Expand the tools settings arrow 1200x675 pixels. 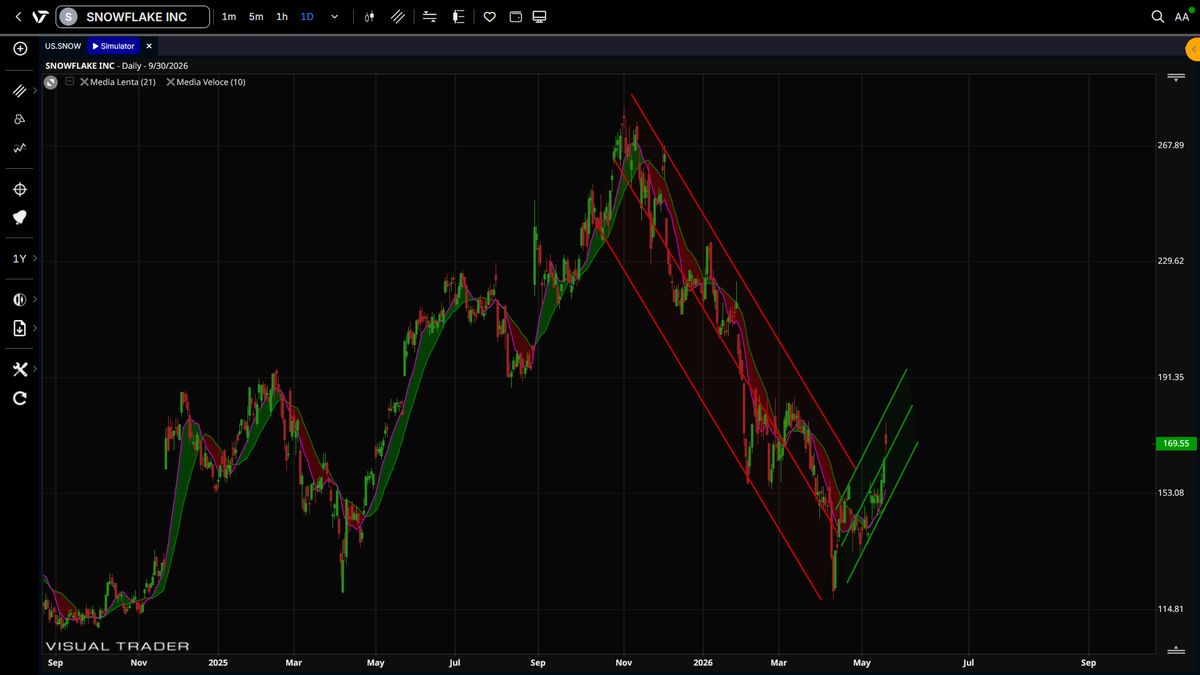tap(35, 369)
